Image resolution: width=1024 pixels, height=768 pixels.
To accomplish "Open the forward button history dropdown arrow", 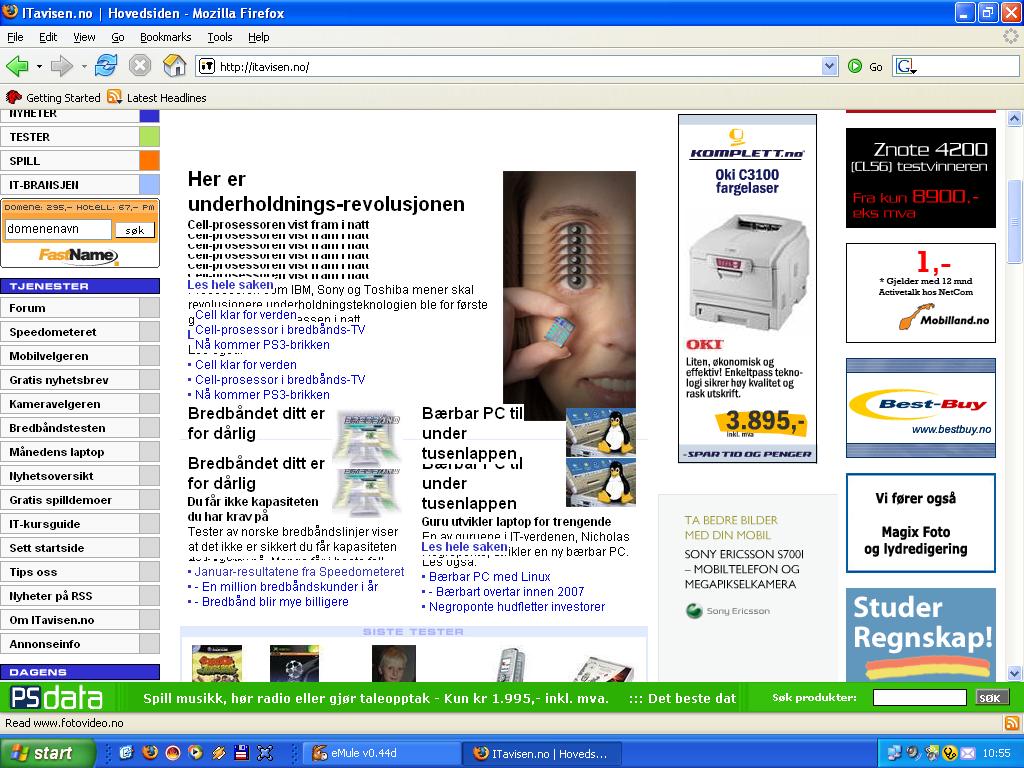I will click(x=84, y=67).
